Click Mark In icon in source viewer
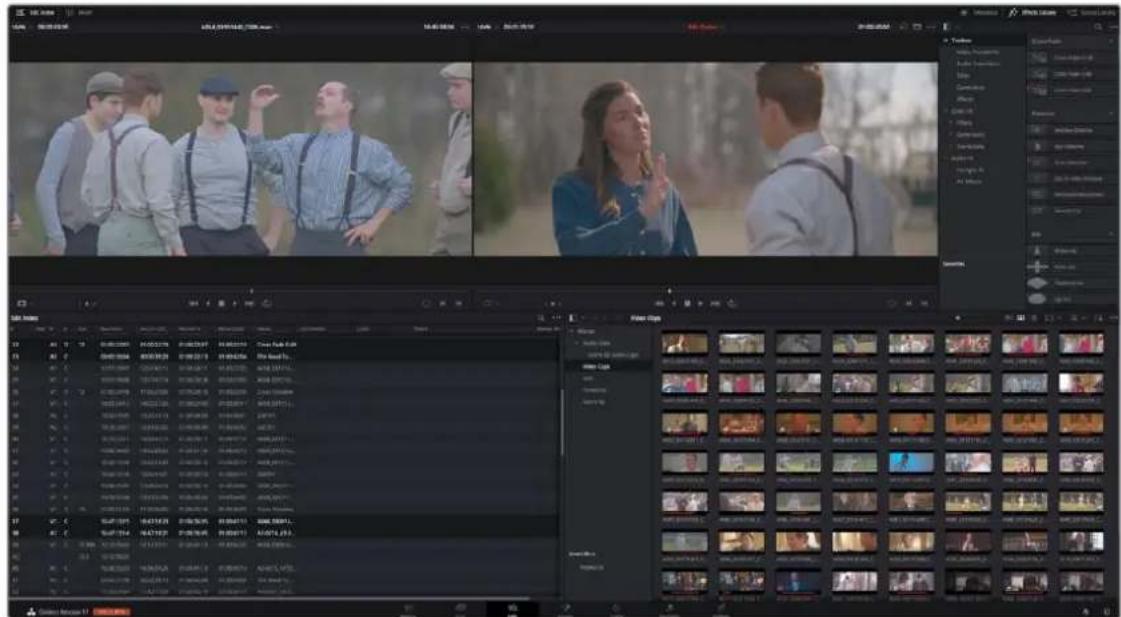1121x617 pixels. click(443, 304)
